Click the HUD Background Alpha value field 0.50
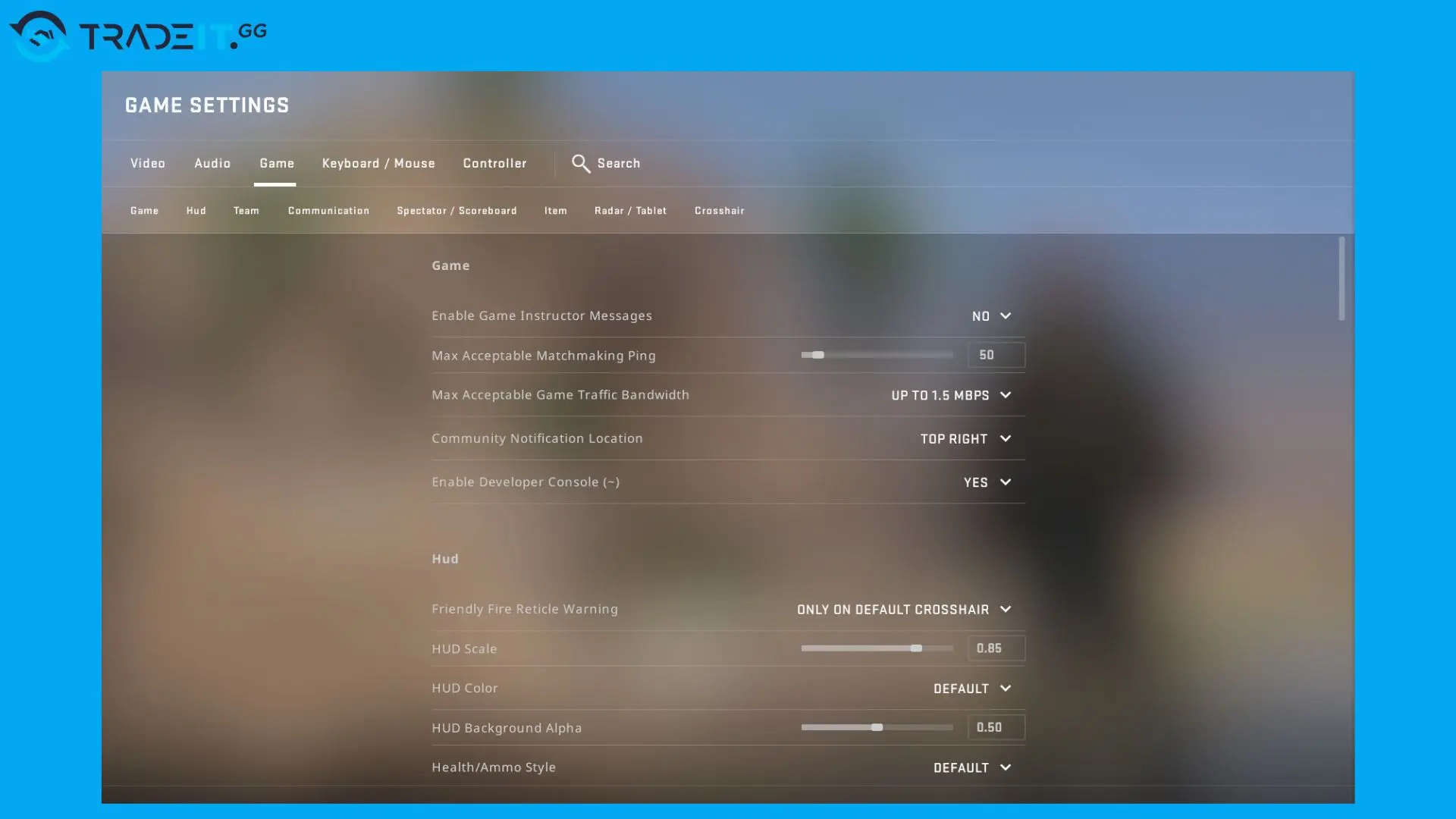The image size is (1456, 819). point(996,727)
